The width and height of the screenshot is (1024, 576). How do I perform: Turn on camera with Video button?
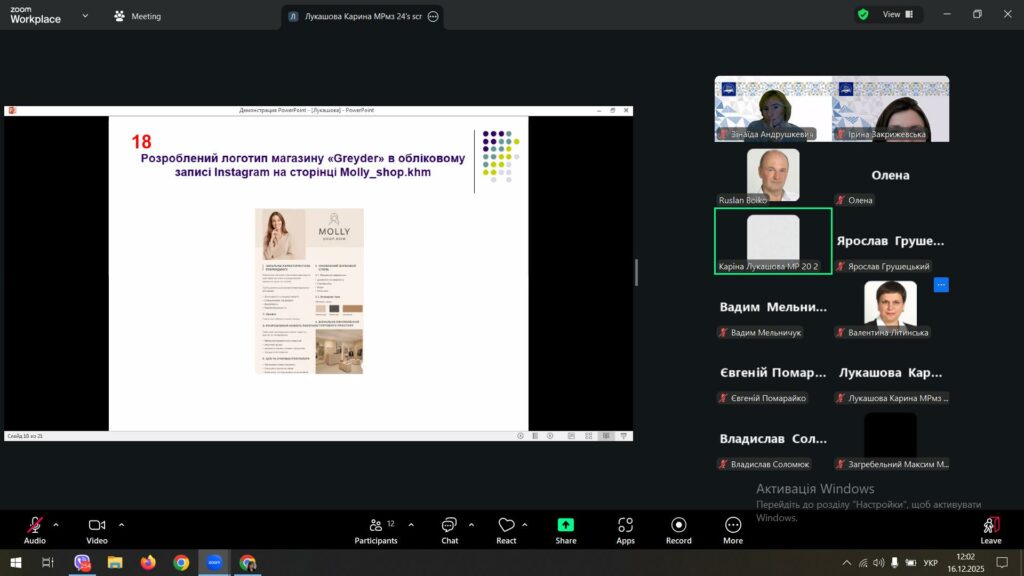97,527
